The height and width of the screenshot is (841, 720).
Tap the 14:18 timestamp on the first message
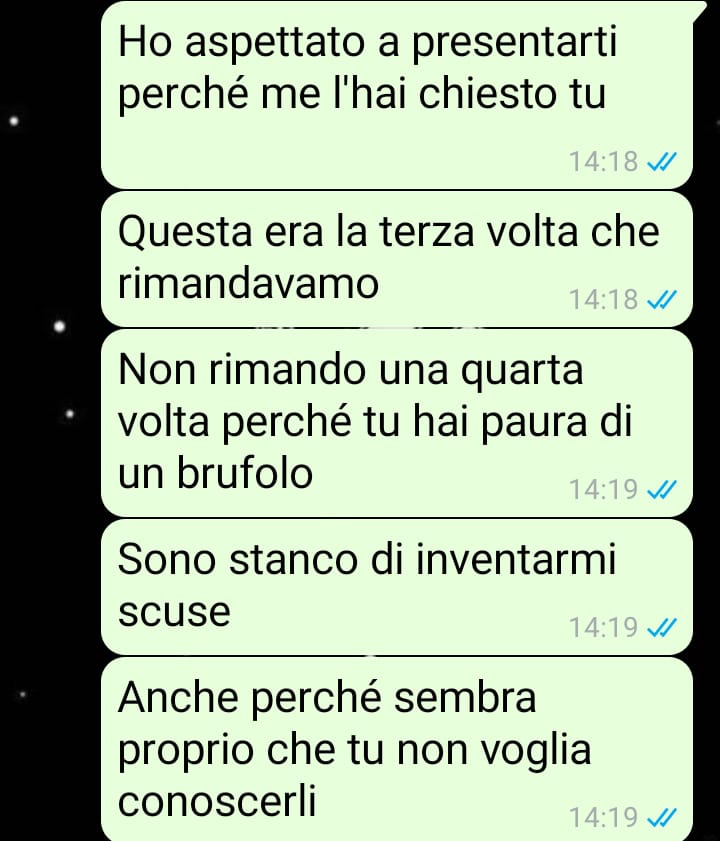[604, 161]
